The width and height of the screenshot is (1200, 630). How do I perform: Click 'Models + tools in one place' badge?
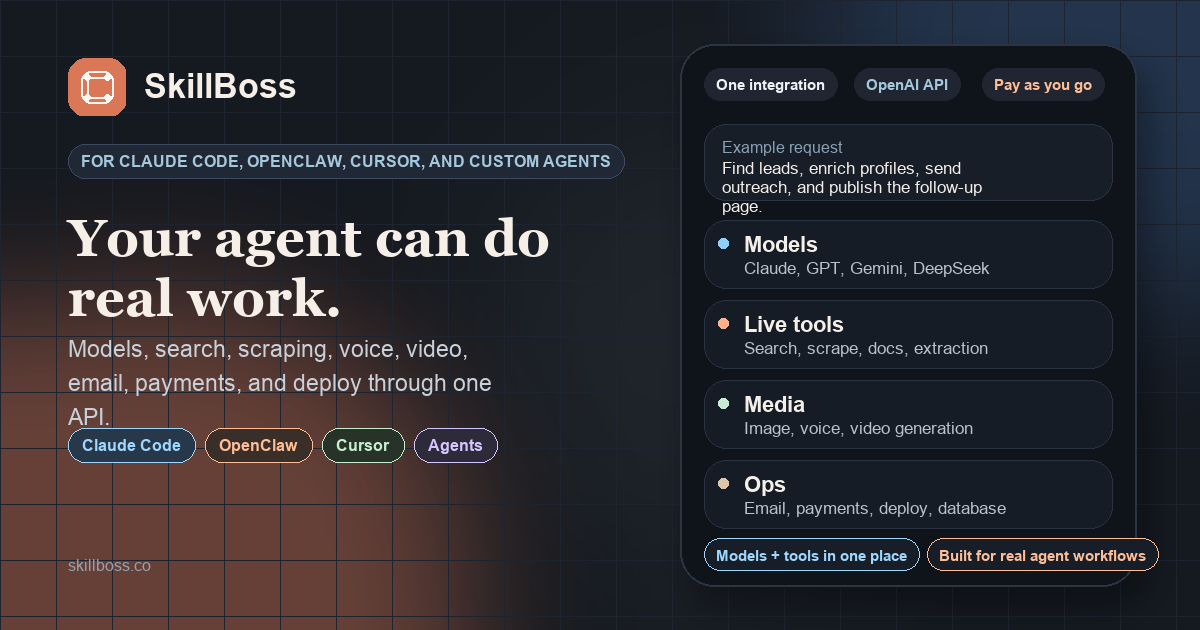(x=811, y=555)
